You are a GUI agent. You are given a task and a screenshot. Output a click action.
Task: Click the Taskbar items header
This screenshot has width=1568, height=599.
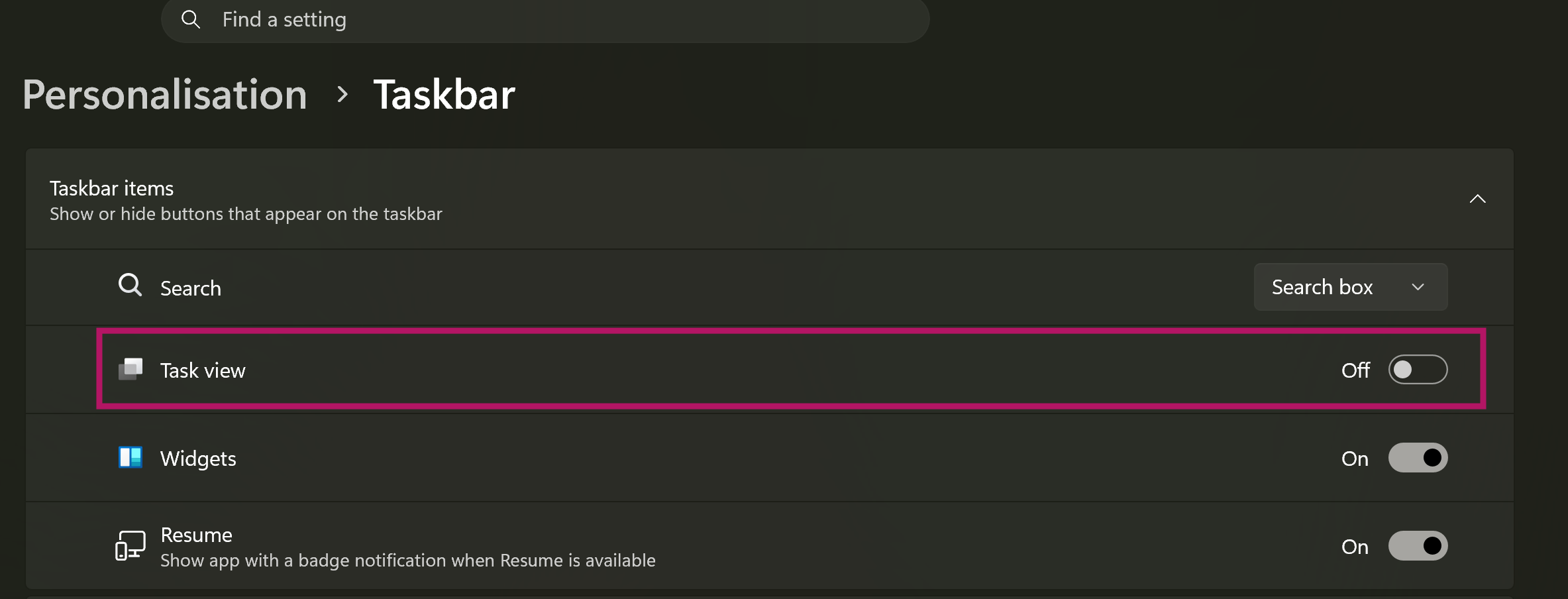tap(112, 189)
